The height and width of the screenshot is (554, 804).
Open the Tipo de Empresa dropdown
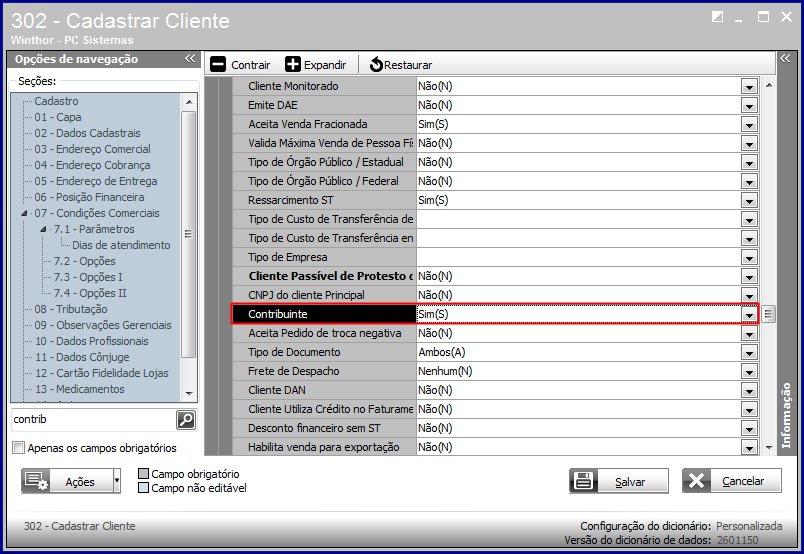coord(749,258)
